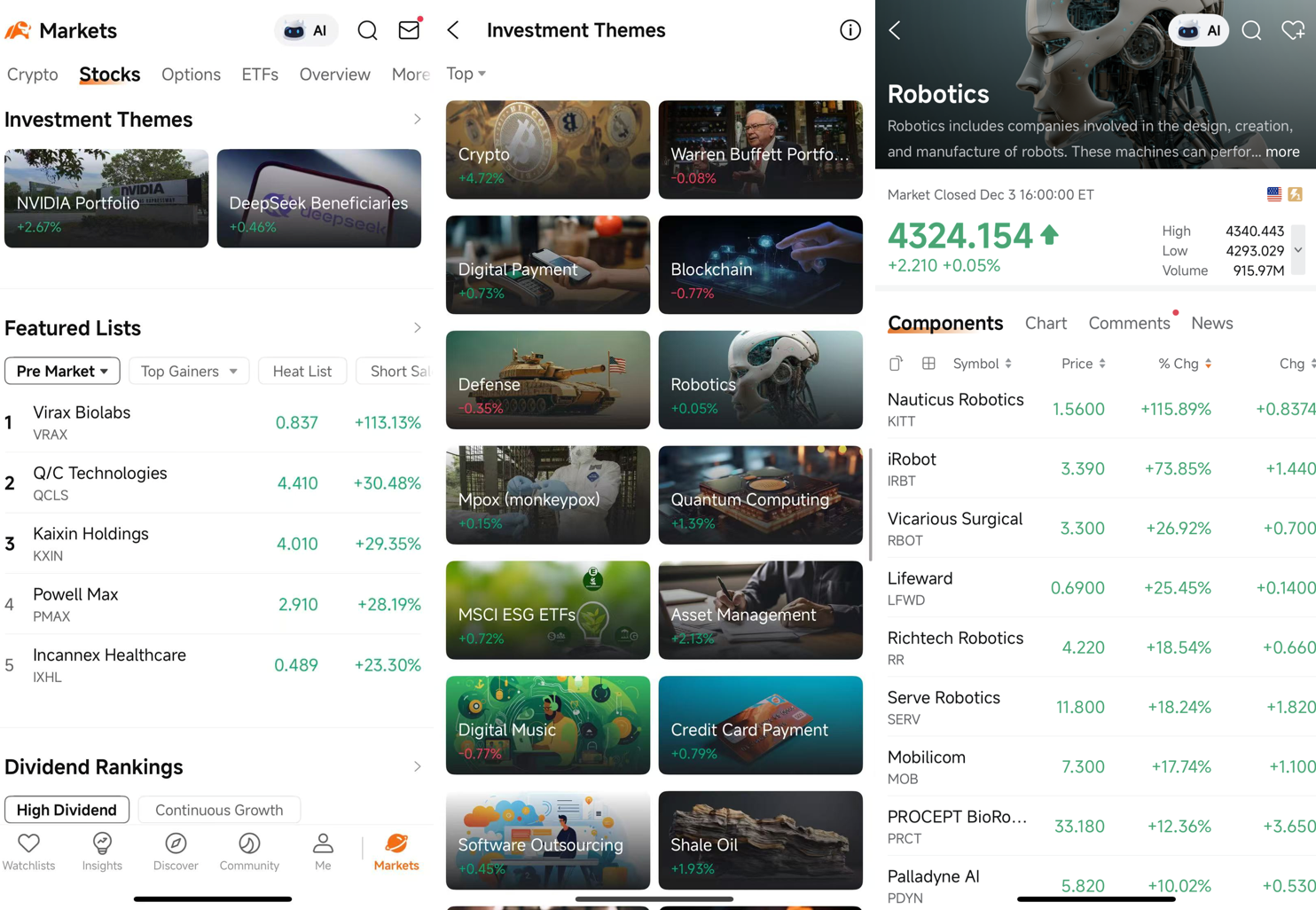The image size is (1316, 910).
Task: Tap the Short Sale chip
Action: pyautogui.click(x=395, y=371)
